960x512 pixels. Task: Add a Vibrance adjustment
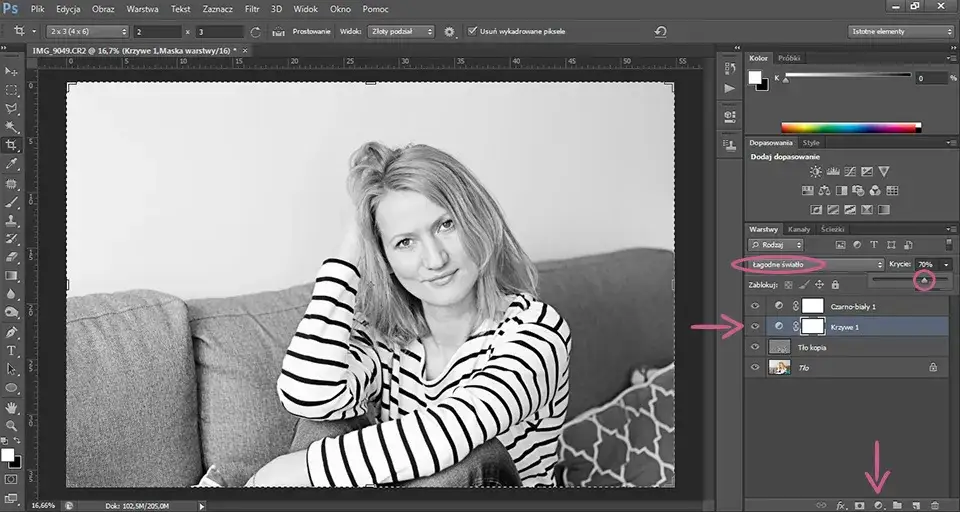pyautogui.click(x=883, y=171)
